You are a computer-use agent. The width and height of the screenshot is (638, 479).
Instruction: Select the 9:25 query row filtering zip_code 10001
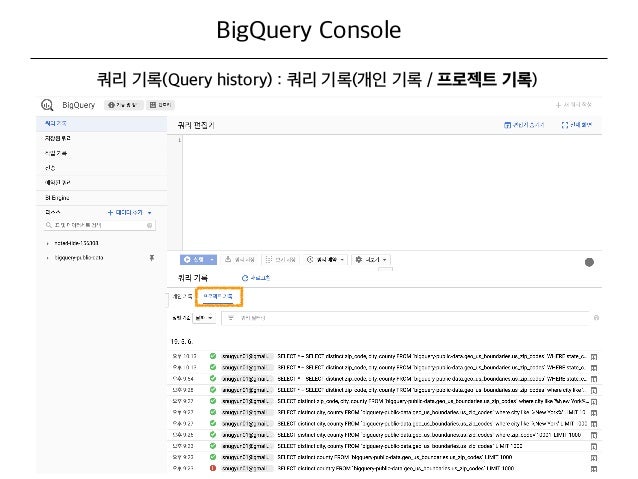385,435
